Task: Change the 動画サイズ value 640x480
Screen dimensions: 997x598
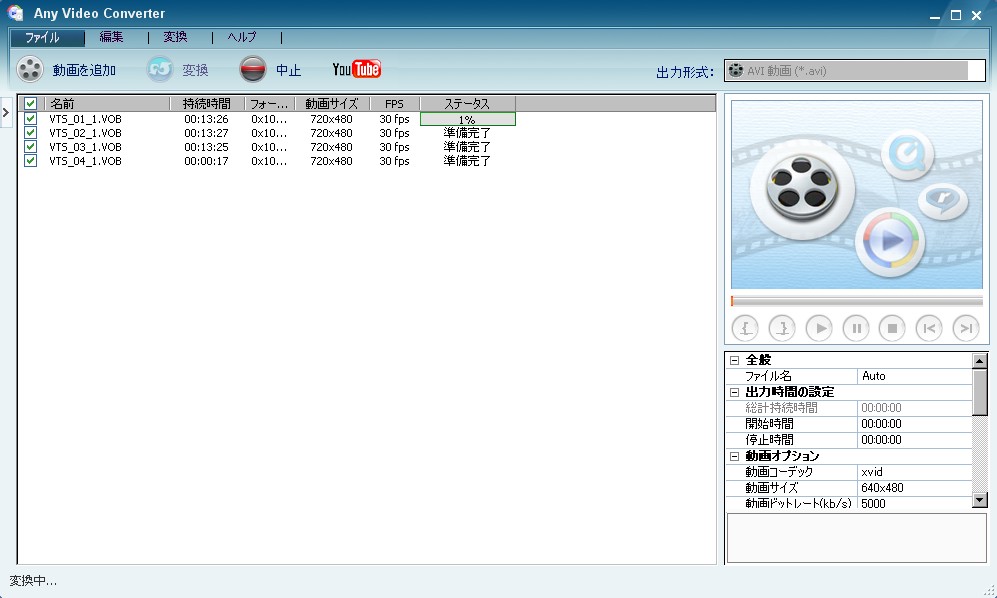Action: pyautogui.click(x=915, y=488)
